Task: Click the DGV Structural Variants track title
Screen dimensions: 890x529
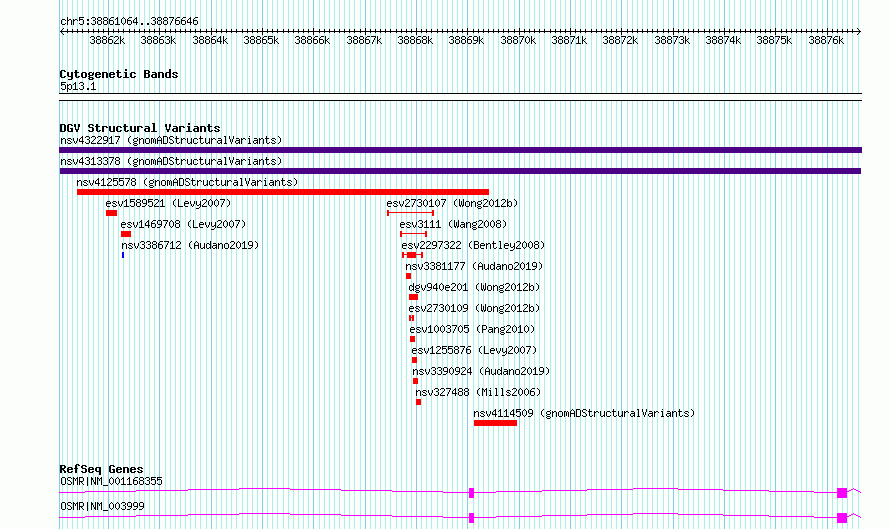Action: pos(140,128)
